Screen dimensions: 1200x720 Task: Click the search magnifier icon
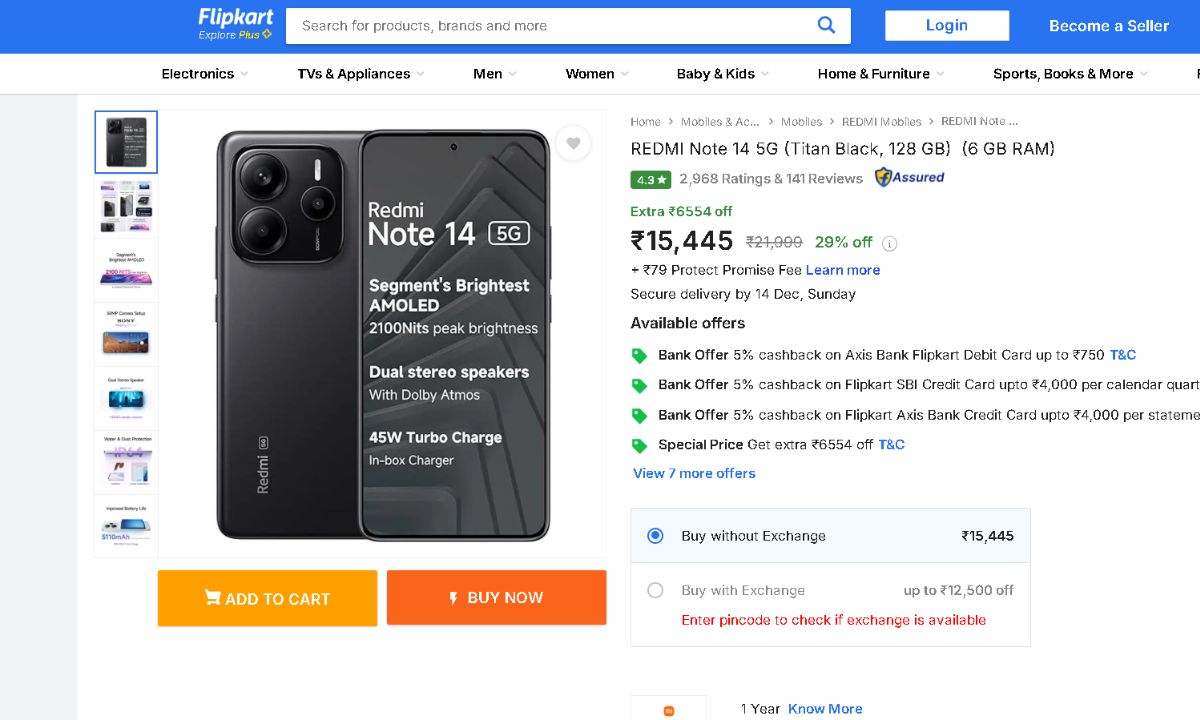pyautogui.click(x=826, y=26)
